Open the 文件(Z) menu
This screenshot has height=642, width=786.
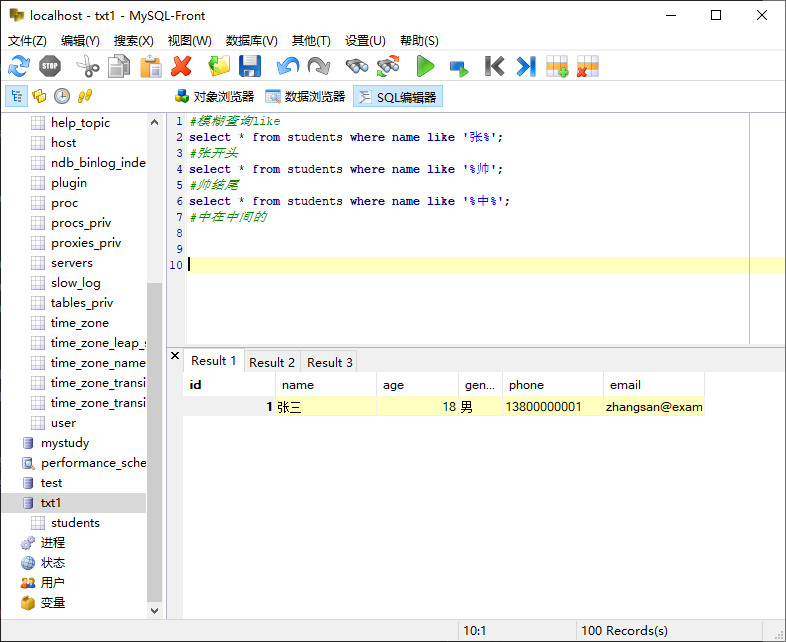(27, 40)
